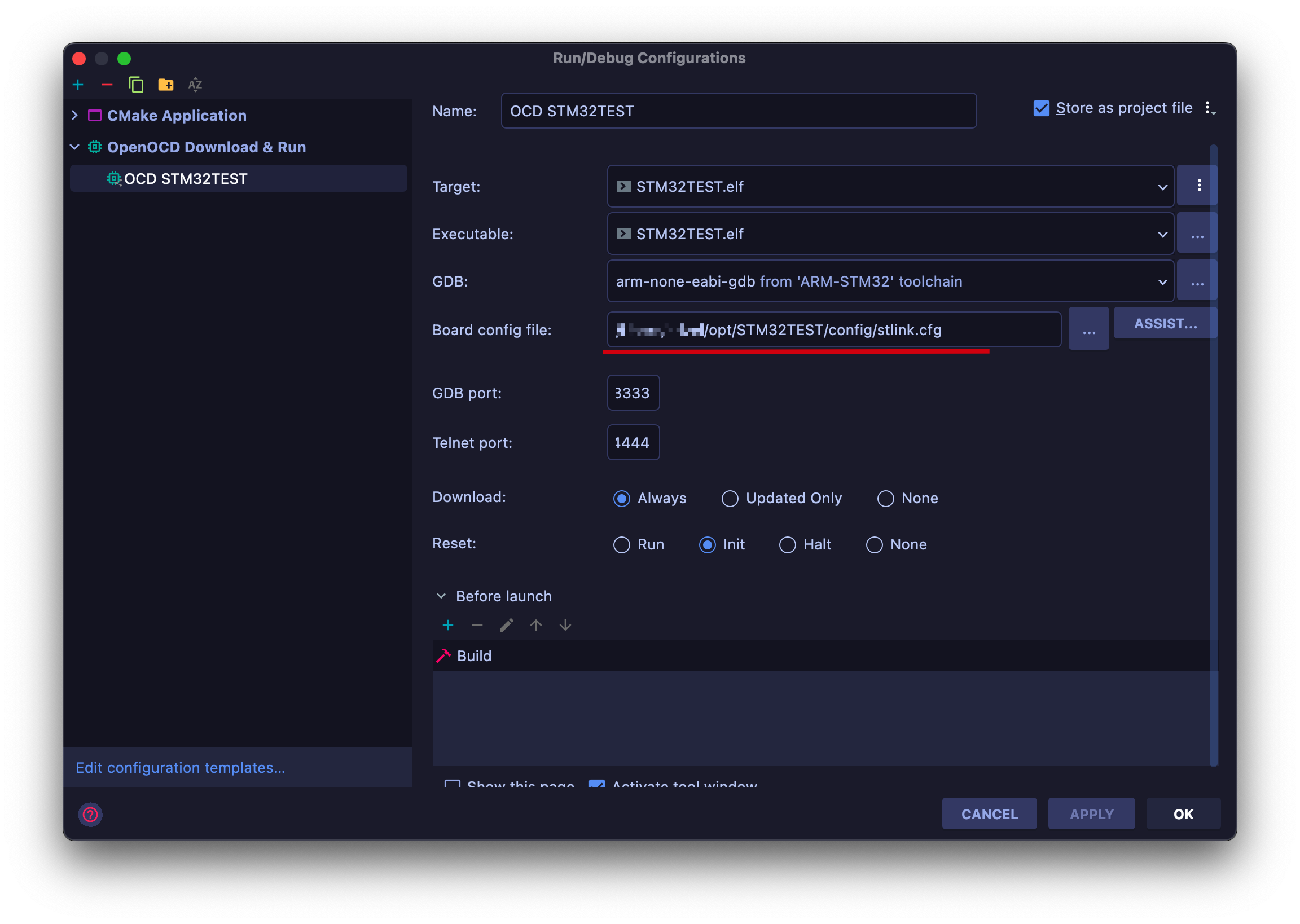Click the OK button
Screen dimensions: 1300x924
click(x=1183, y=814)
